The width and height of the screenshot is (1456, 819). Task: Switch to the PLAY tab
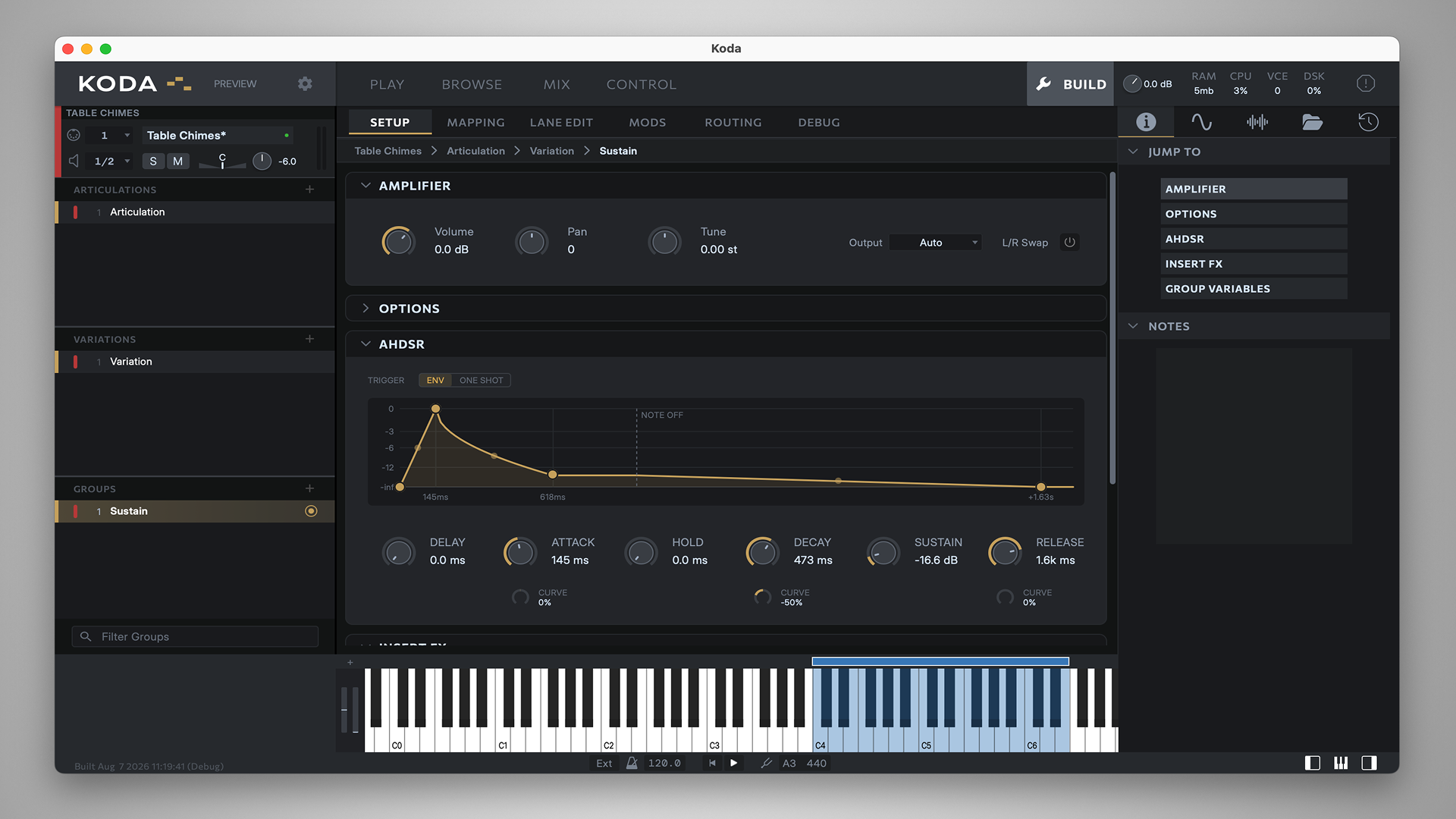[387, 84]
